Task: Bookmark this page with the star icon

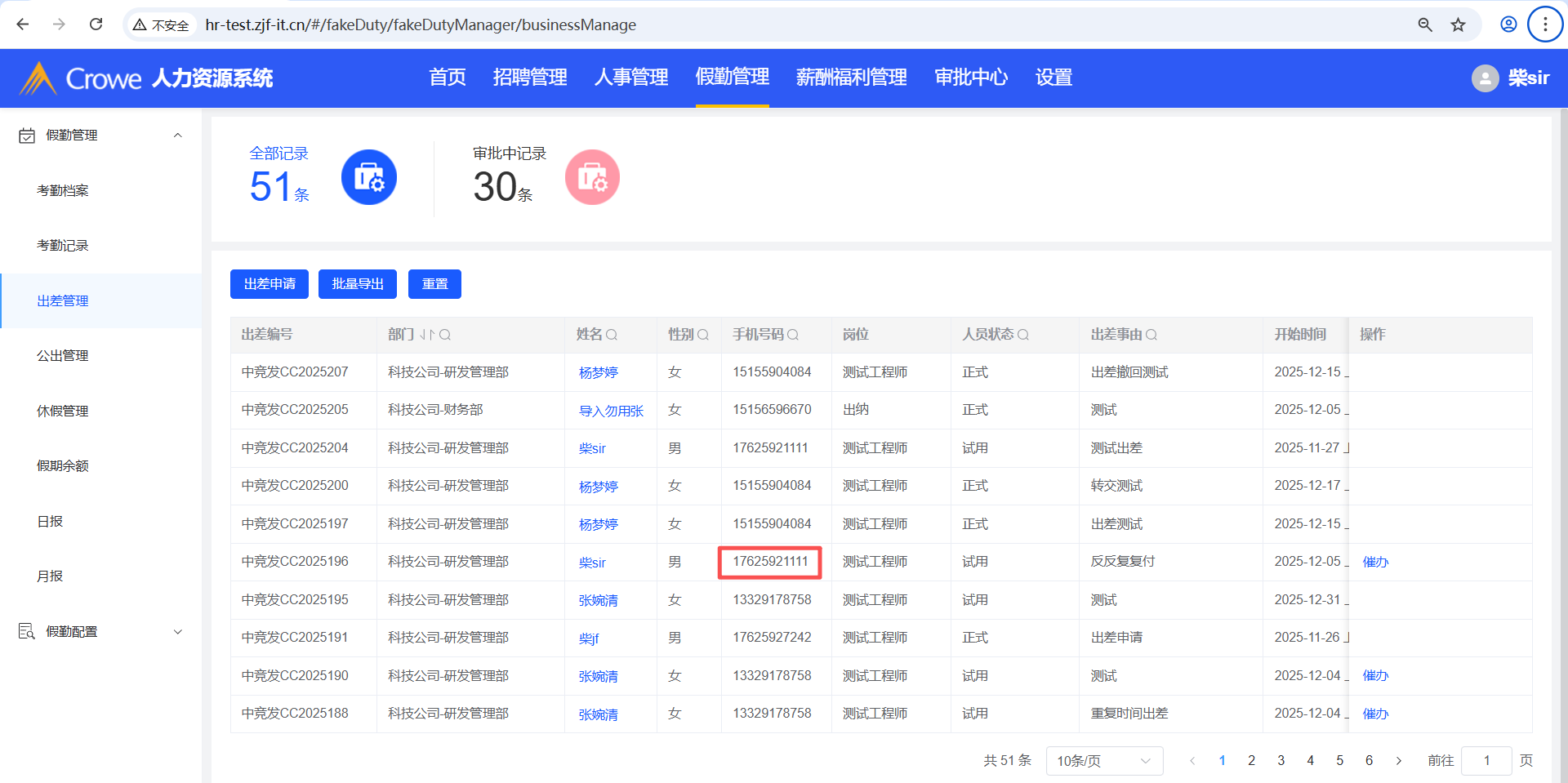Action: coord(1458,24)
